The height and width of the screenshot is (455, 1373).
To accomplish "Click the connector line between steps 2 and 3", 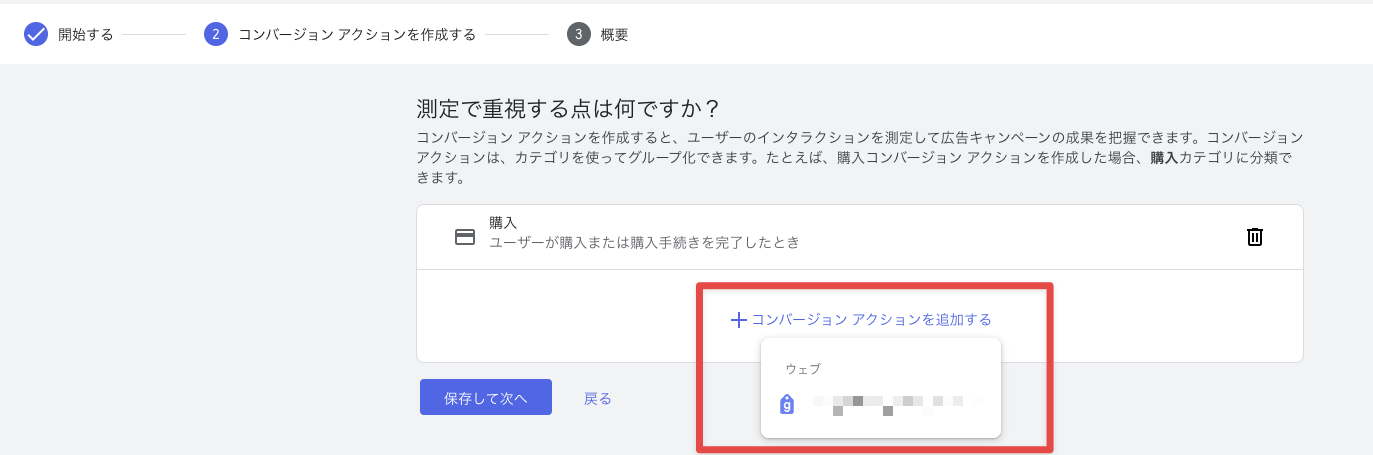I will coord(520,35).
